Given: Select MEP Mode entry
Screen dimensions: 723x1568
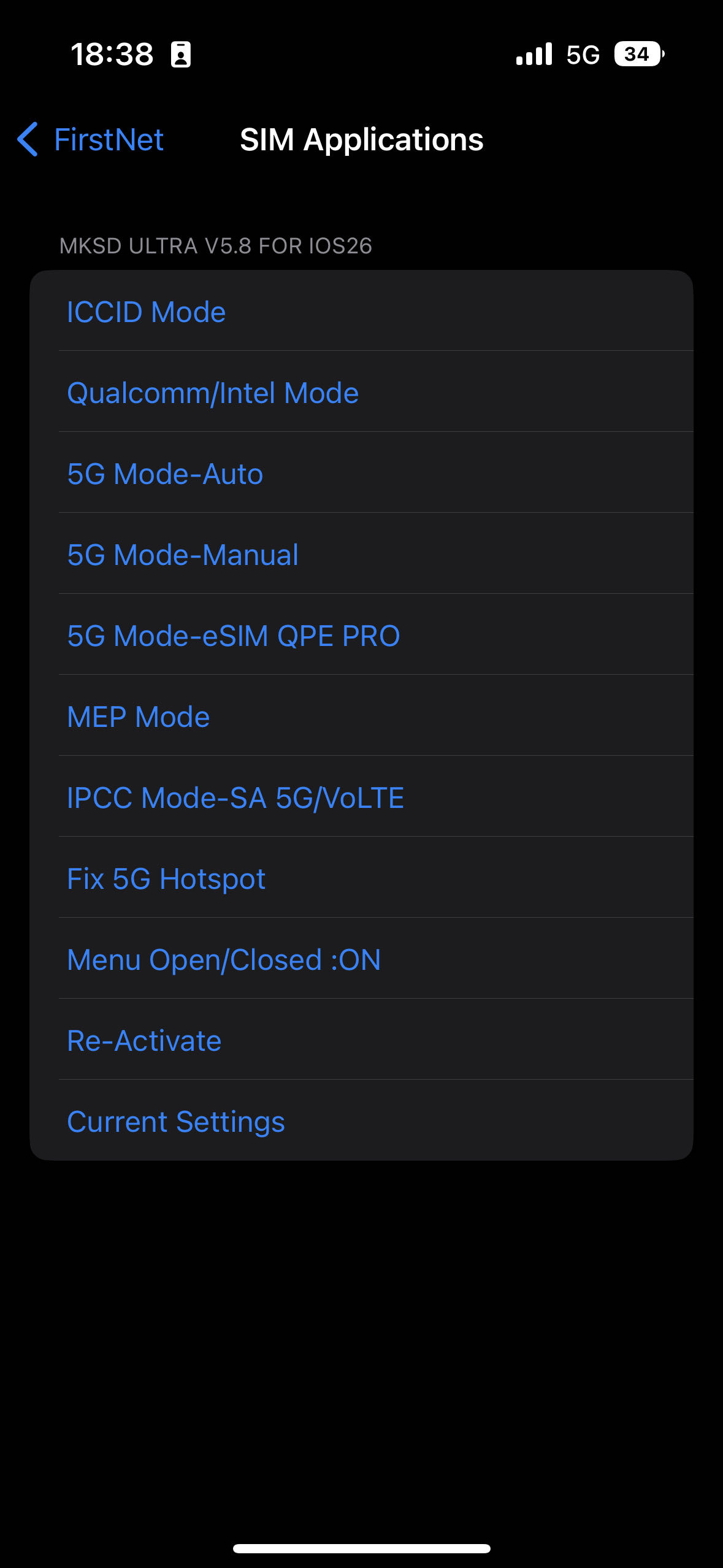Looking at the screenshot, I should pos(139,717).
